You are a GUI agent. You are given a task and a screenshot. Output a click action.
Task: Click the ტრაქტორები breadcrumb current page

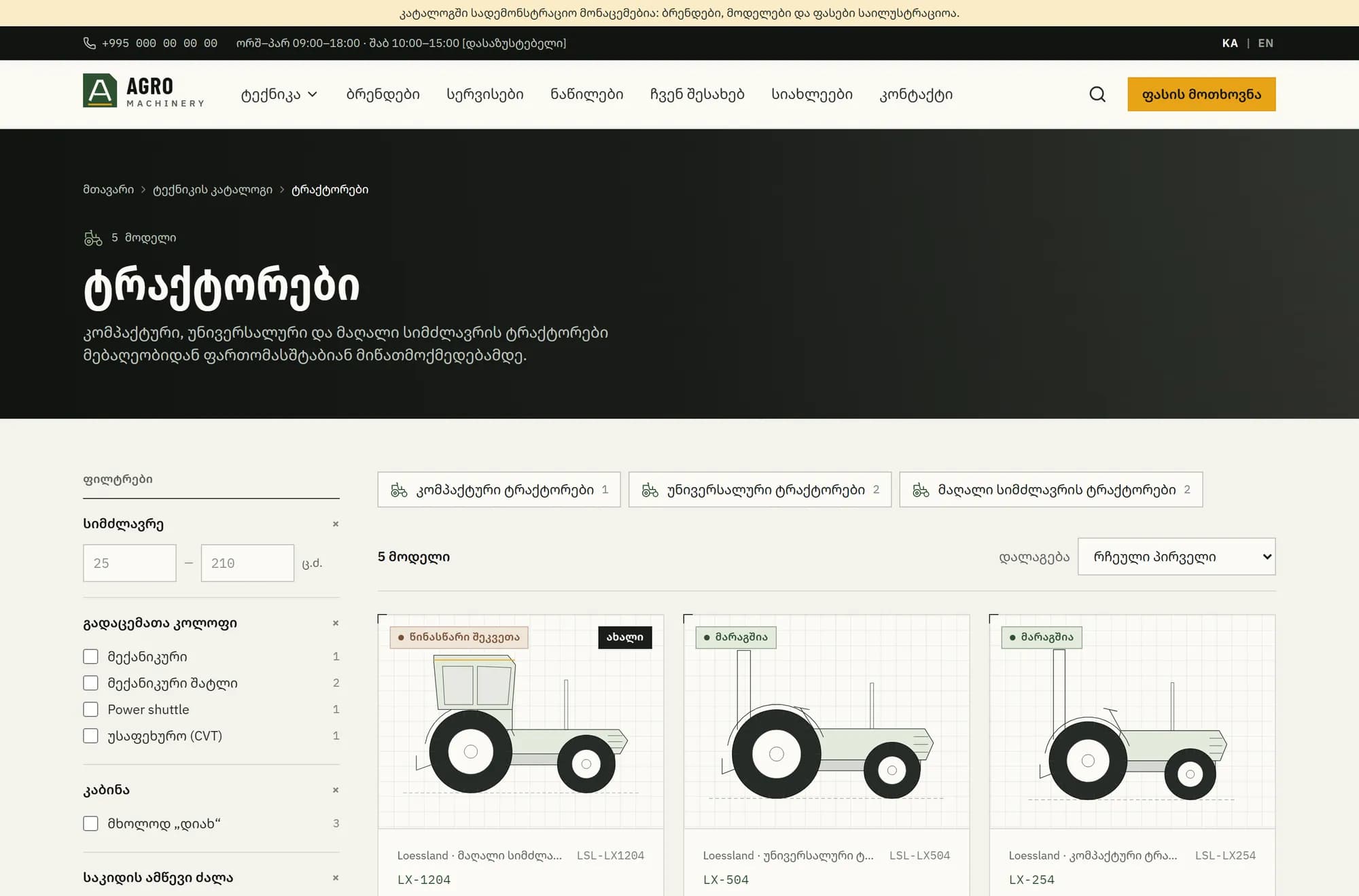(x=330, y=190)
